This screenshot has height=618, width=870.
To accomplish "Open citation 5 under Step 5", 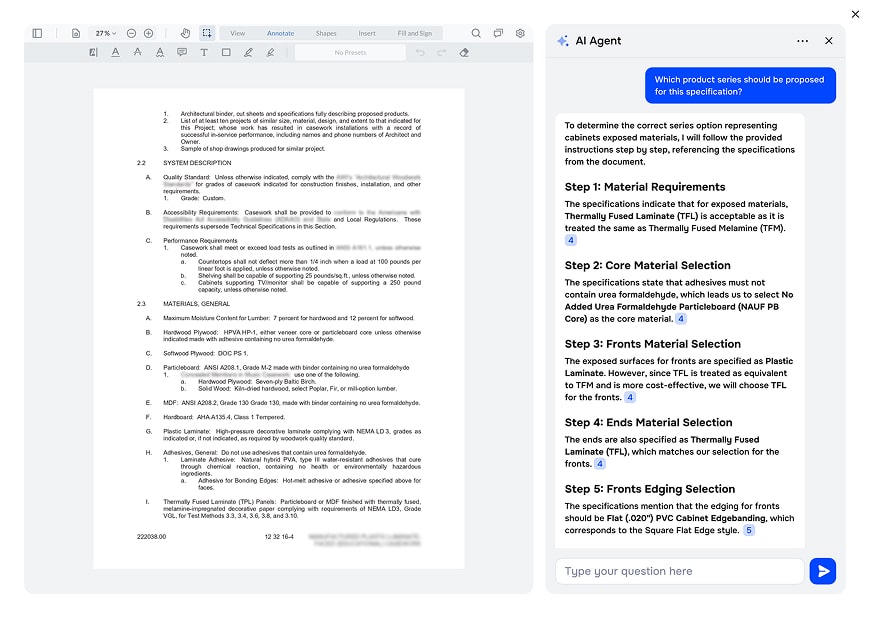I will click(748, 530).
